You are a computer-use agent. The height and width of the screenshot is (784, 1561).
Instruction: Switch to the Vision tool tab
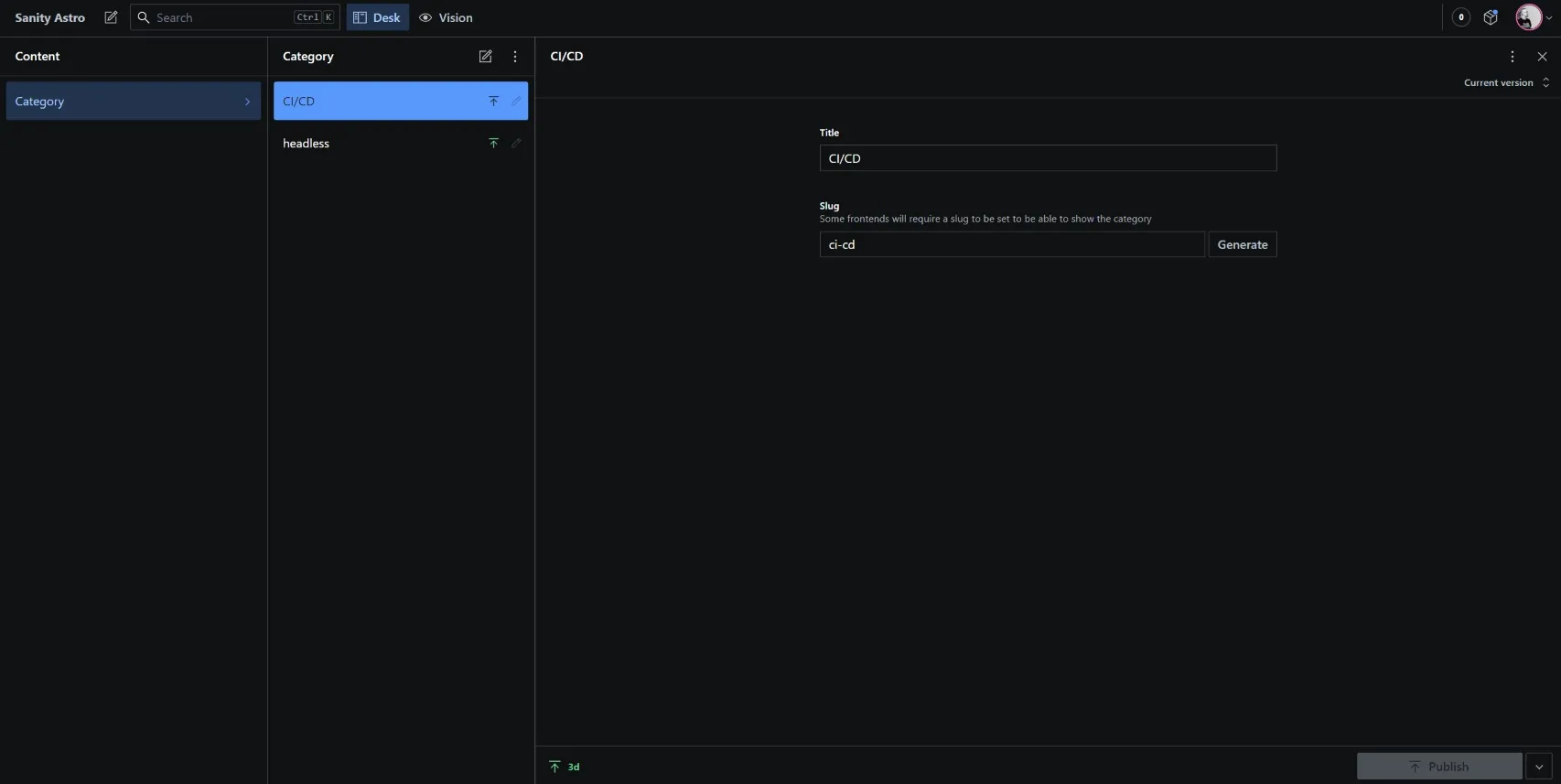(446, 17)
